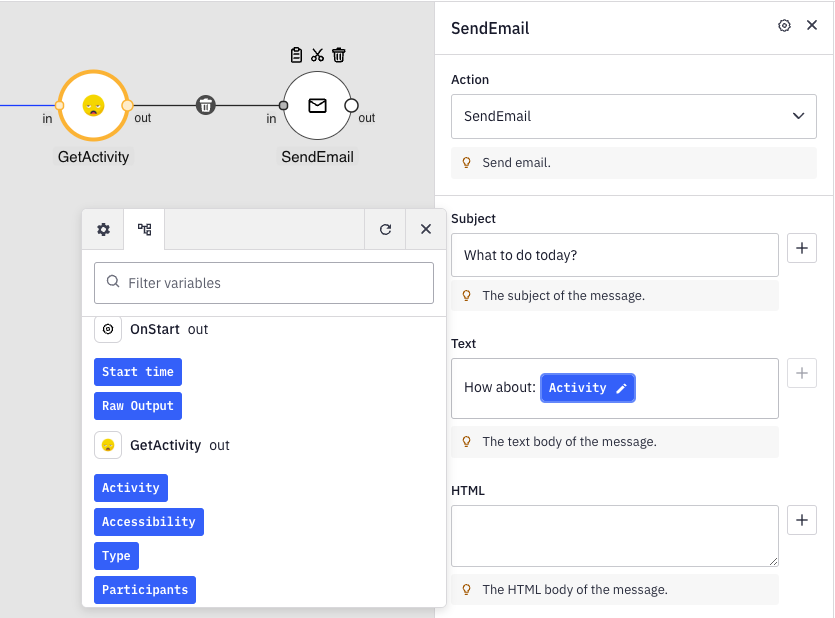This screenshot has width=835, height=618.
Task: Select the SendEmail envelope node
Action: (x=317, y=105)
